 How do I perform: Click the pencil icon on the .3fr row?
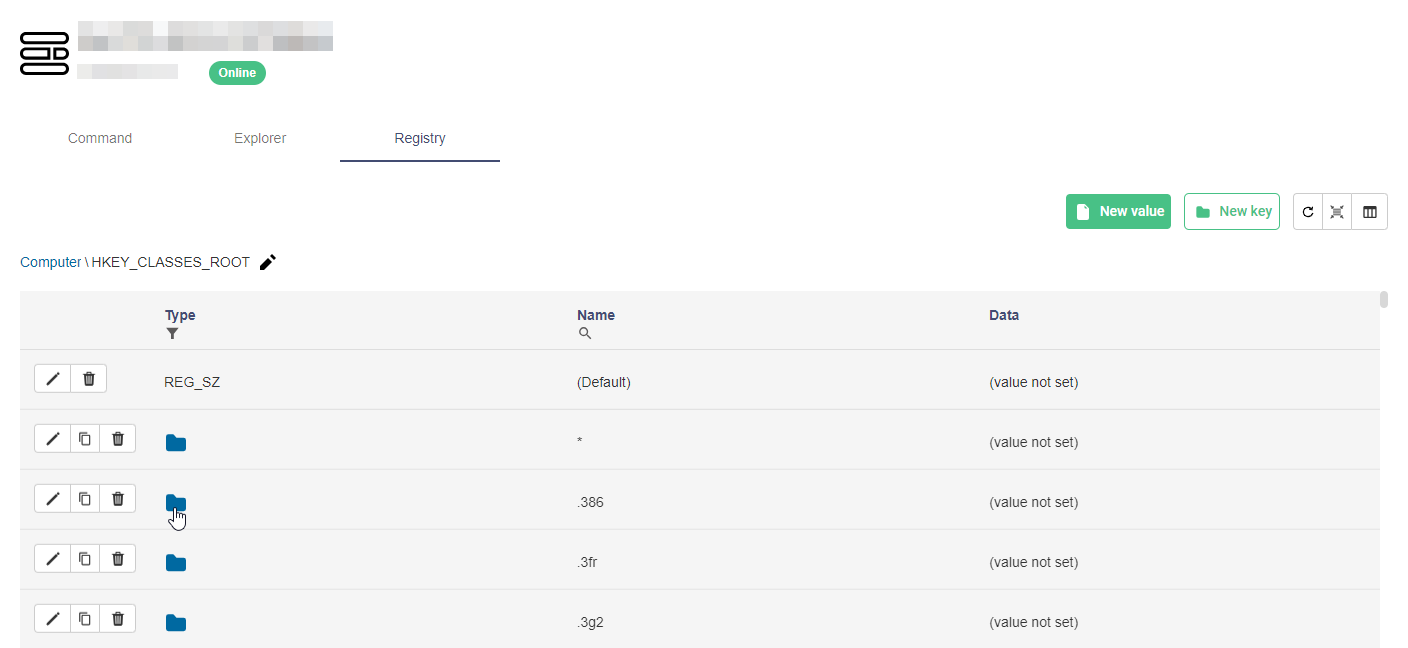pyautogui.click(x=53, y=558)
